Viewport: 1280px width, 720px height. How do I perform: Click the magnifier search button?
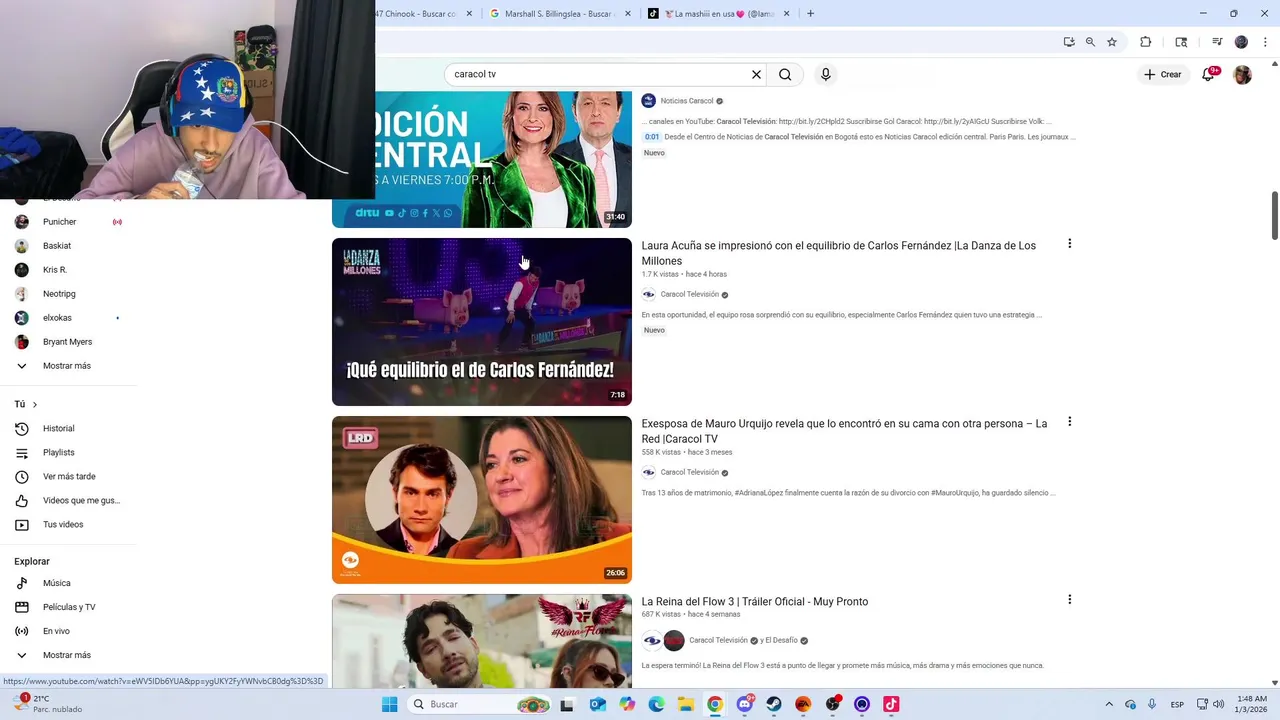(785, 74)
